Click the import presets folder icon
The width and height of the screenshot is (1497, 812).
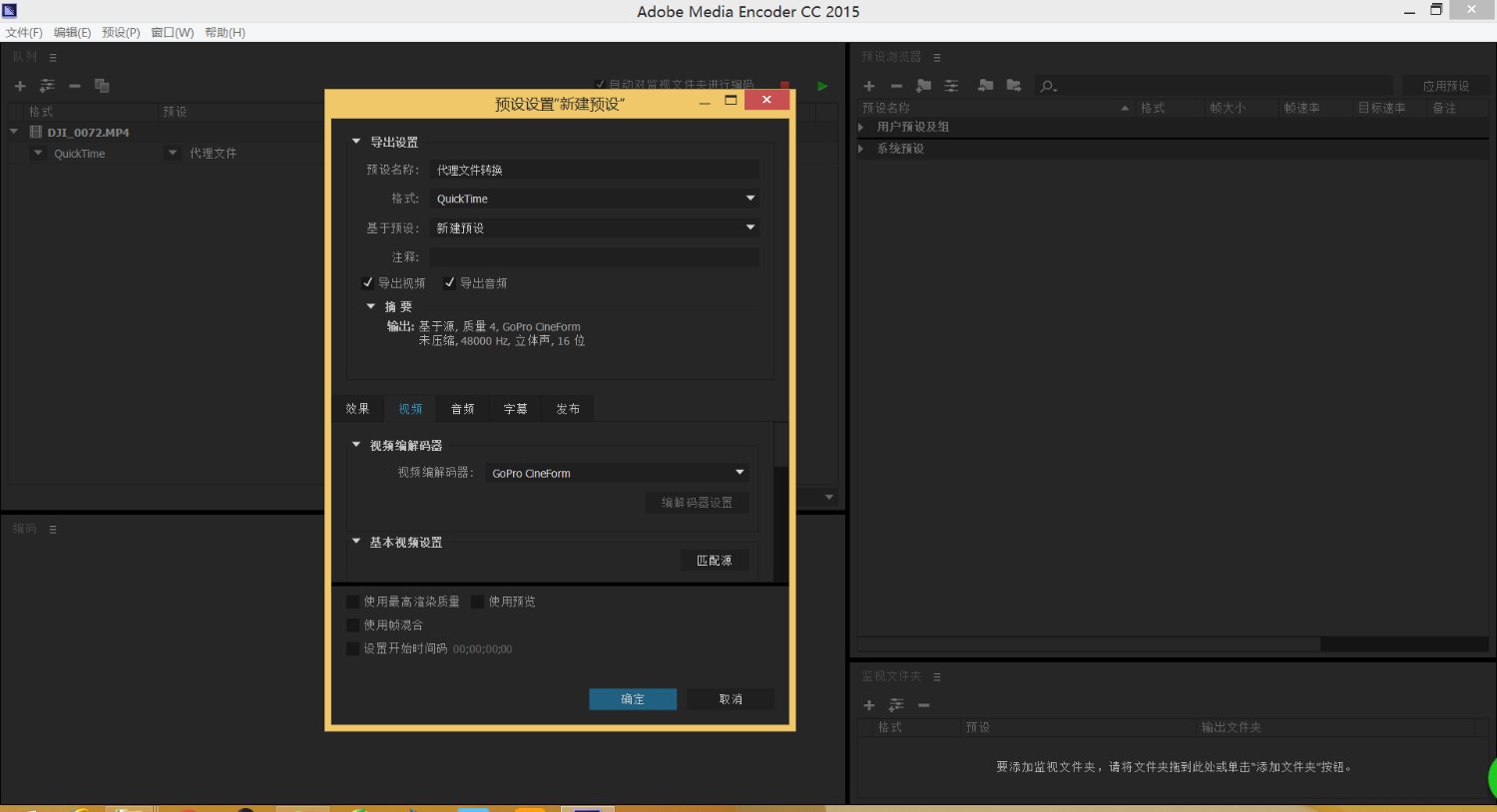click(986, 86)
